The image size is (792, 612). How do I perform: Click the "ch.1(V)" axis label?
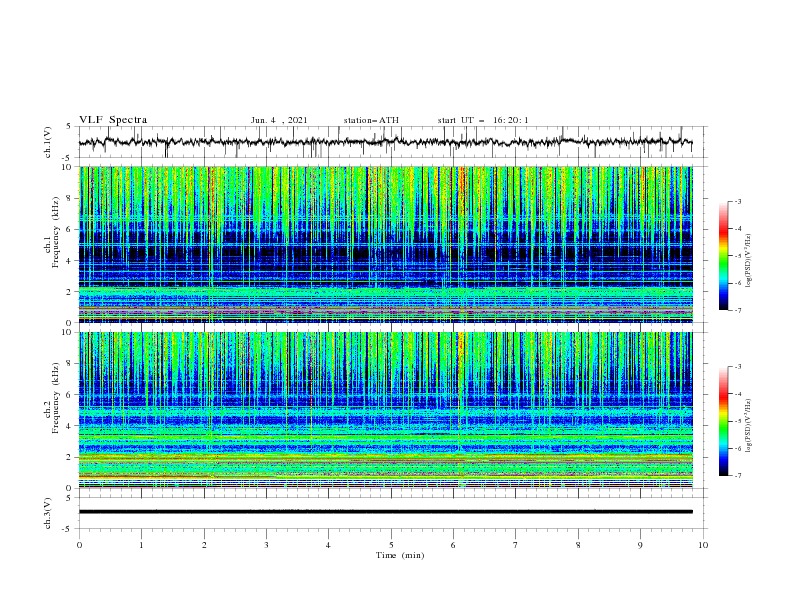(x=48, y=142)
